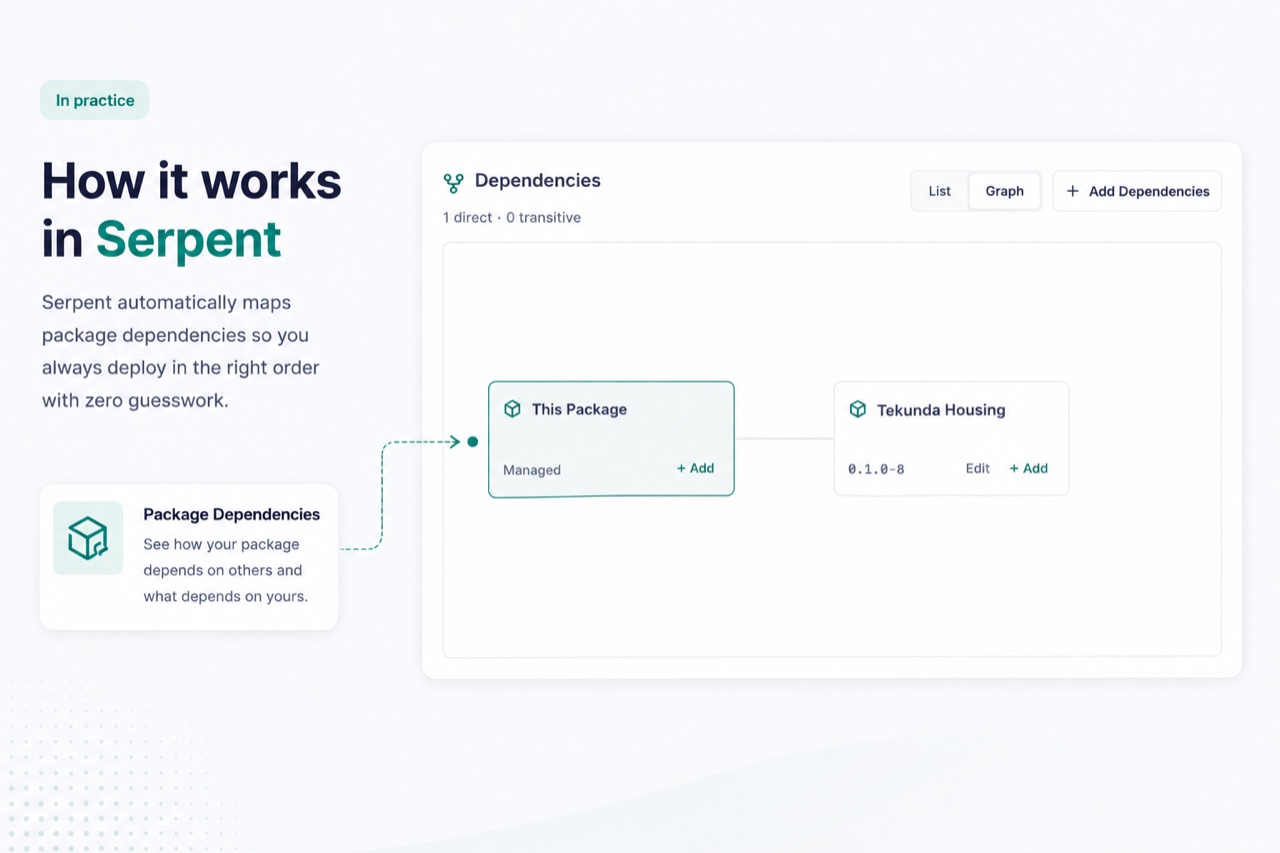Click the '1 direct · 0 transitive' summary
The height and width of the screenshot is (853, 1280).
pos(512,217)
